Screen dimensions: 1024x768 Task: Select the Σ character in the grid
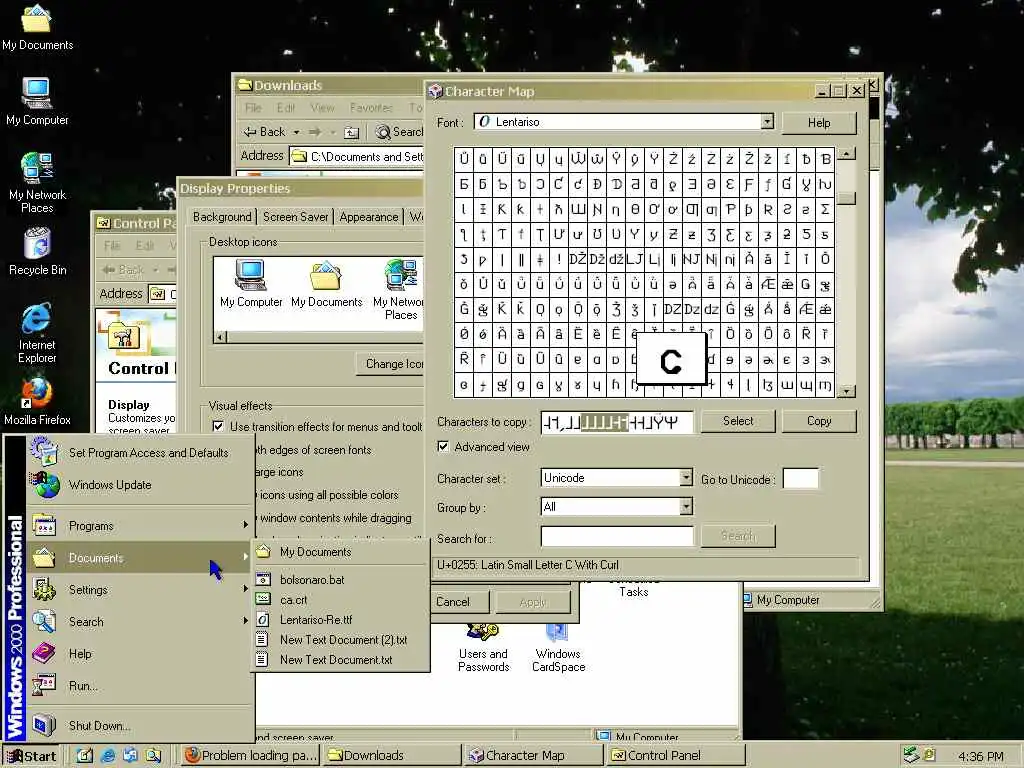pyautogui.click(x=825, y=209)
